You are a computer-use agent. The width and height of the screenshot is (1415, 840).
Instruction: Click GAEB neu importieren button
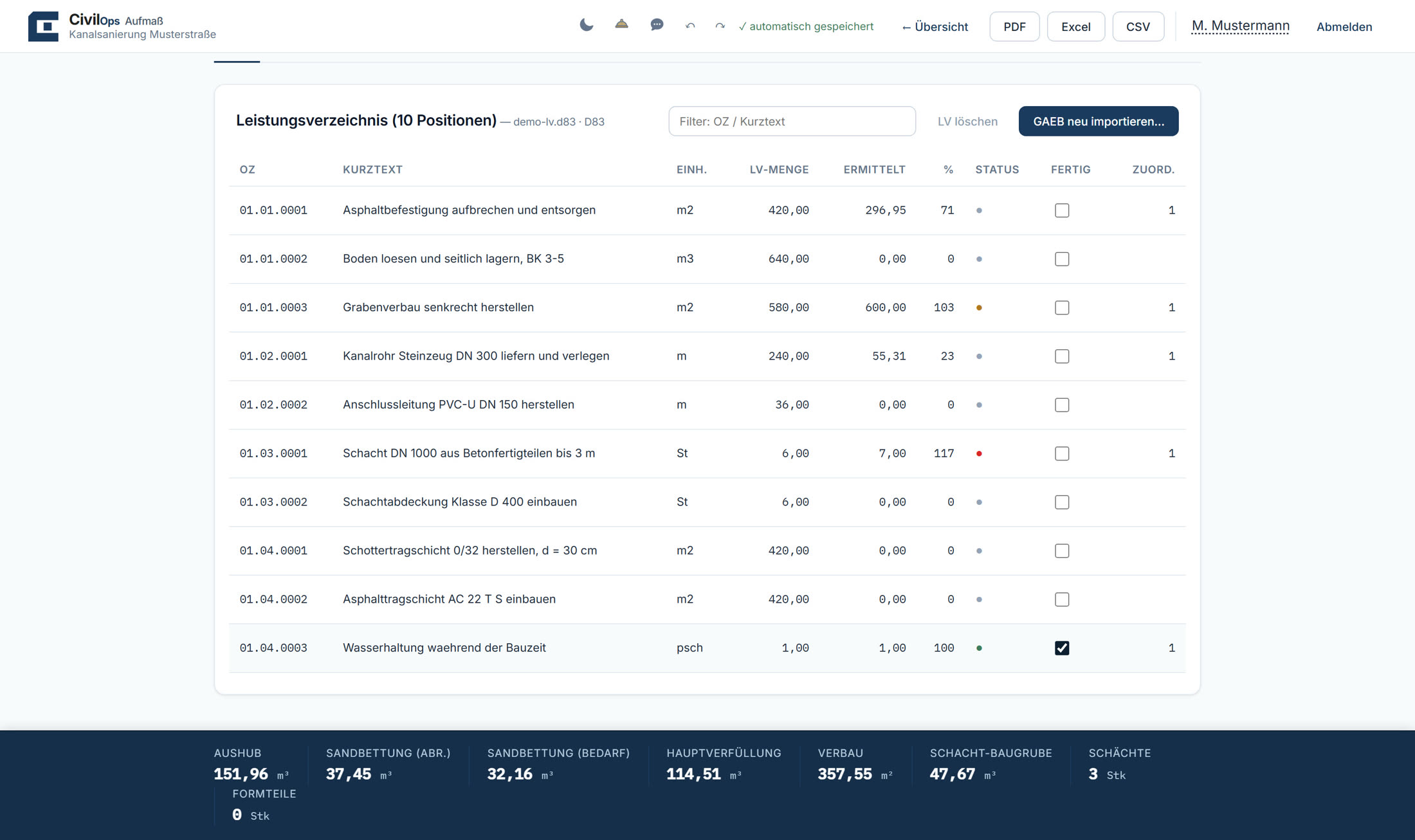1099,121
